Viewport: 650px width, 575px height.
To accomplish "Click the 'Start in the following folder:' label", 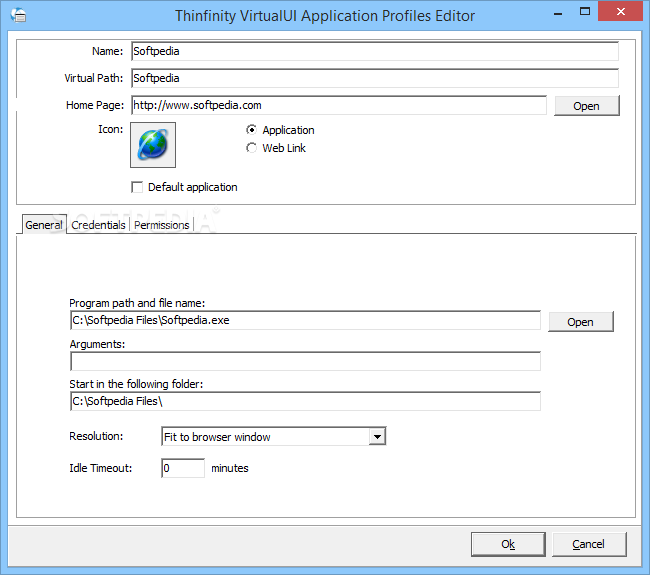I will tap(136, 384).
